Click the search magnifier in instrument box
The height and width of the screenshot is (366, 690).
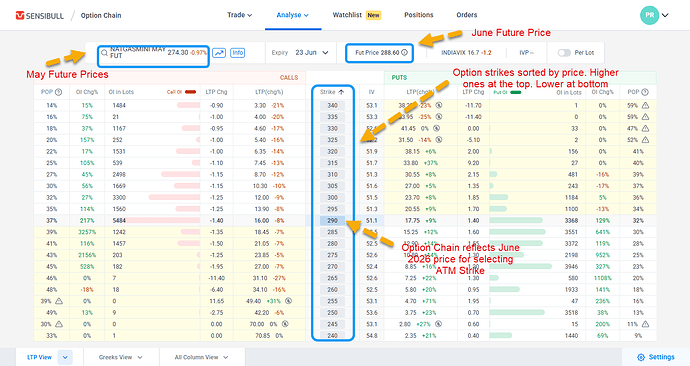[x=104, y=53]
